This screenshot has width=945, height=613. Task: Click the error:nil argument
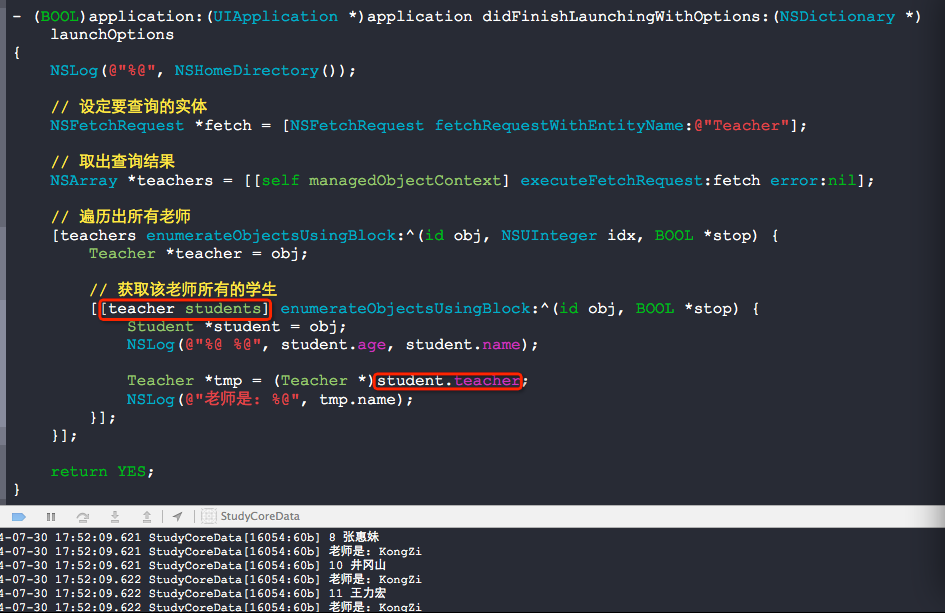click(813, 180)
